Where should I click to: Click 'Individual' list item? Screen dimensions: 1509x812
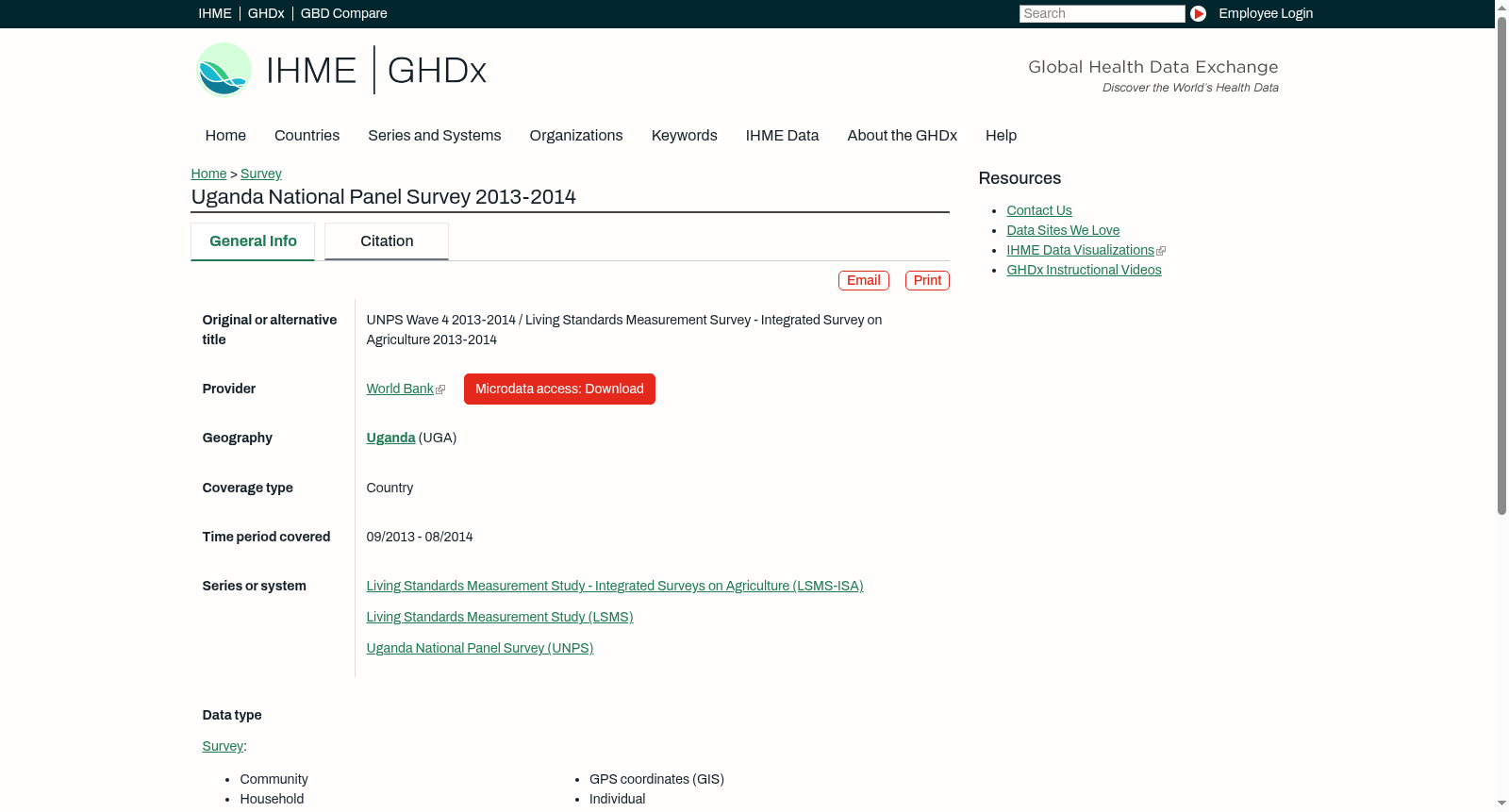point(618,799)
